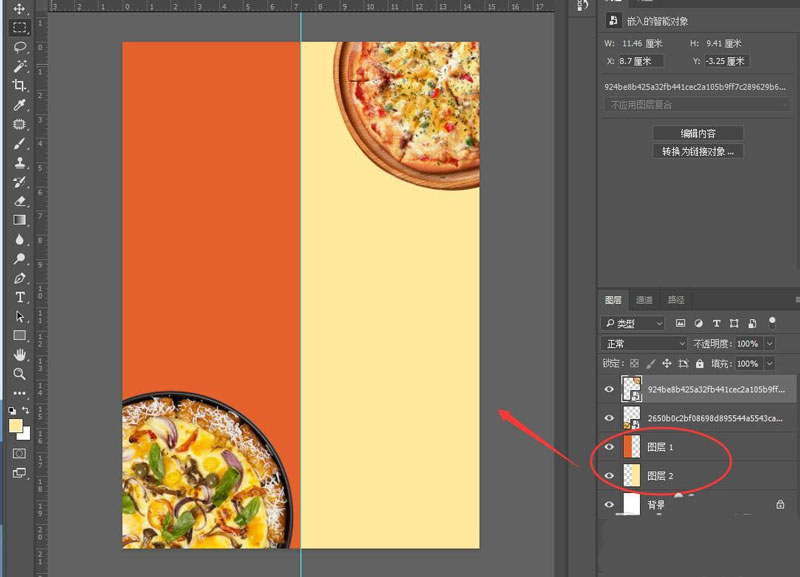Select the Magic Wand tool

(x=19, y=66)
